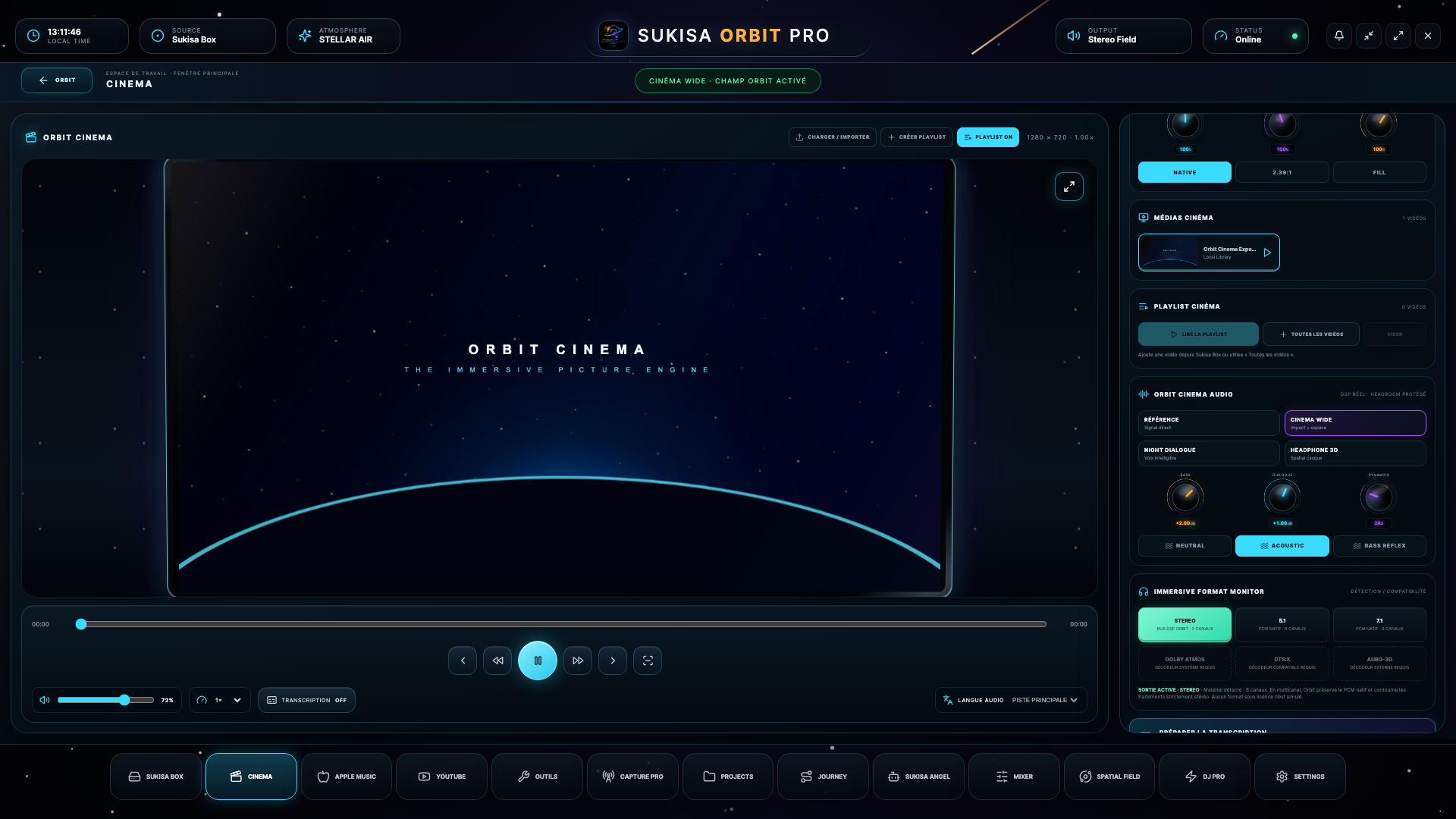Click Charger / Importer button
The height and width of the screenshot is (819, 1456).
[x=833, y=137]
